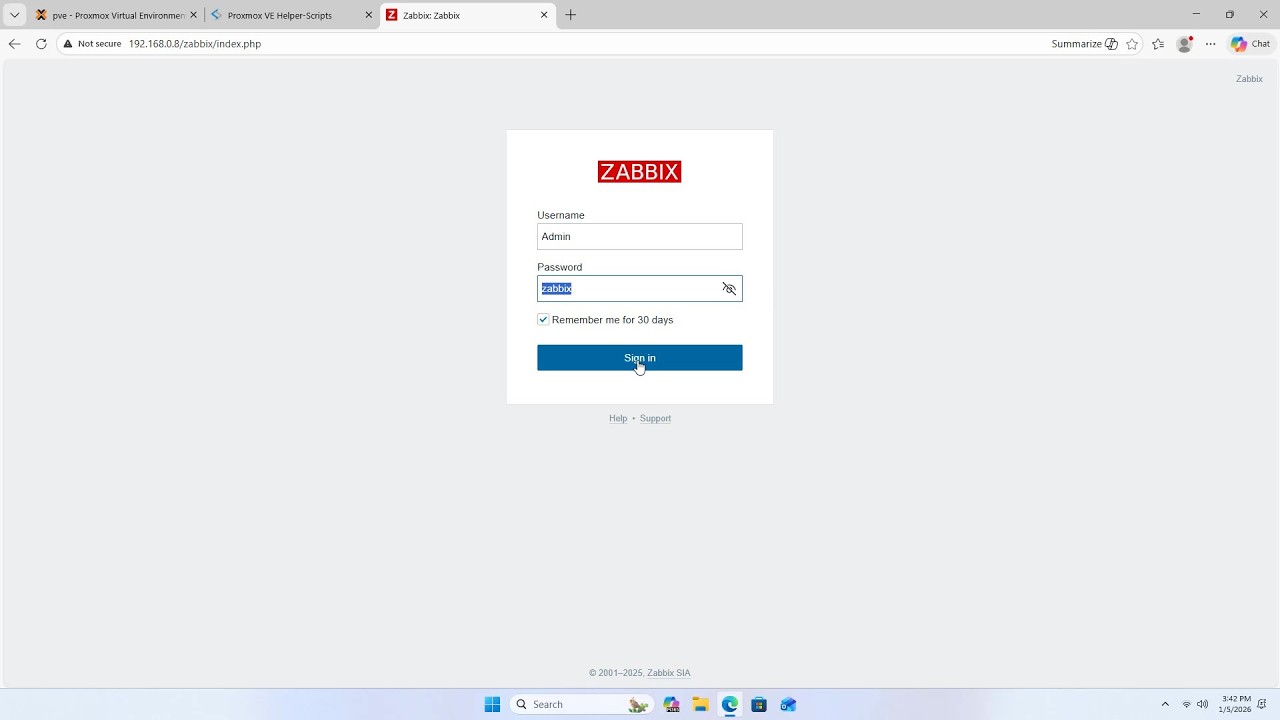Click the Sign in button
The image size is (1280, 720).
click(x=640, y=358)
